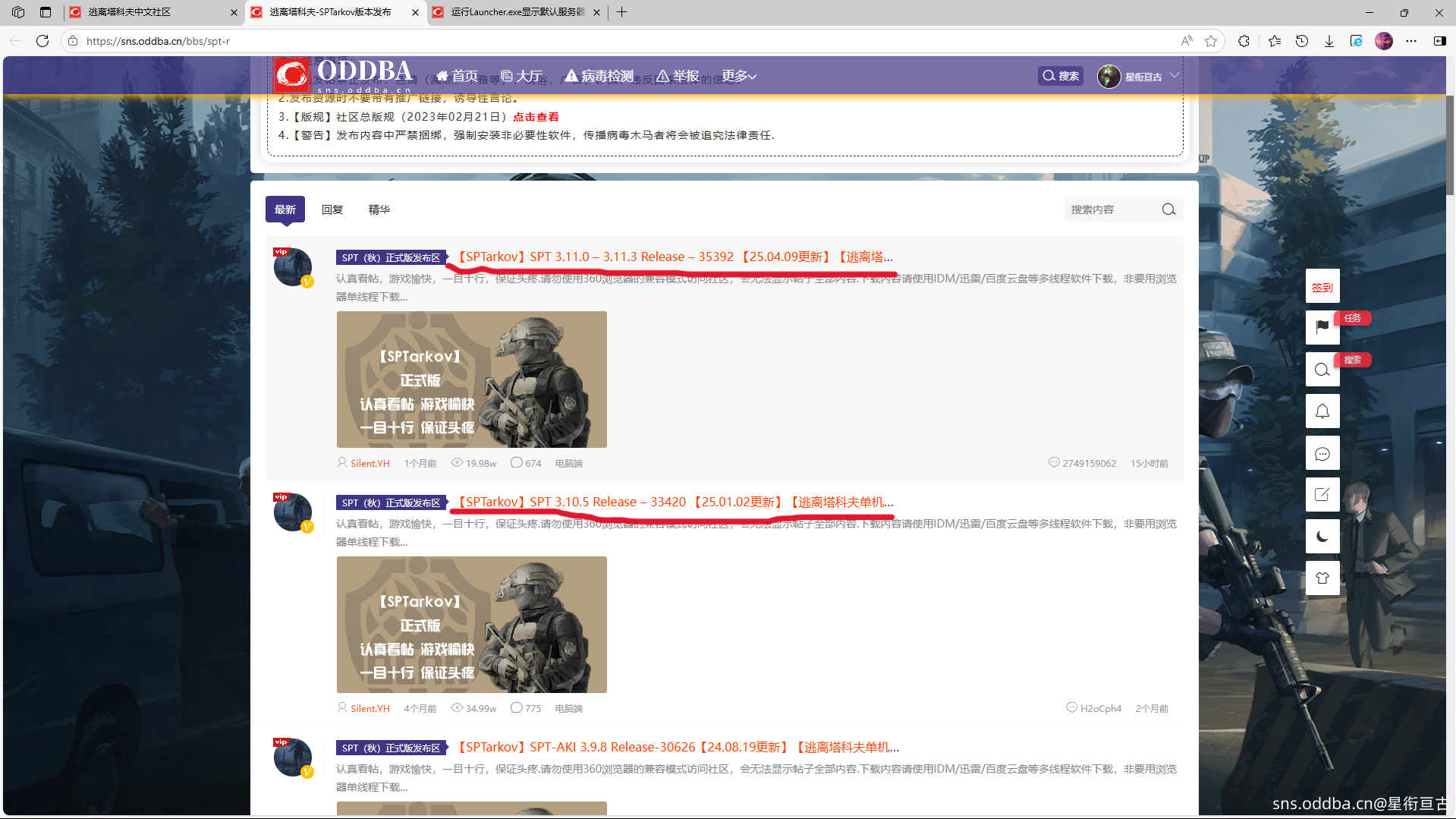The image size is (1456, 819).
Task: Click the purple 搜索 button in header
Action: pyautogui.click(x=1061, y=76)
